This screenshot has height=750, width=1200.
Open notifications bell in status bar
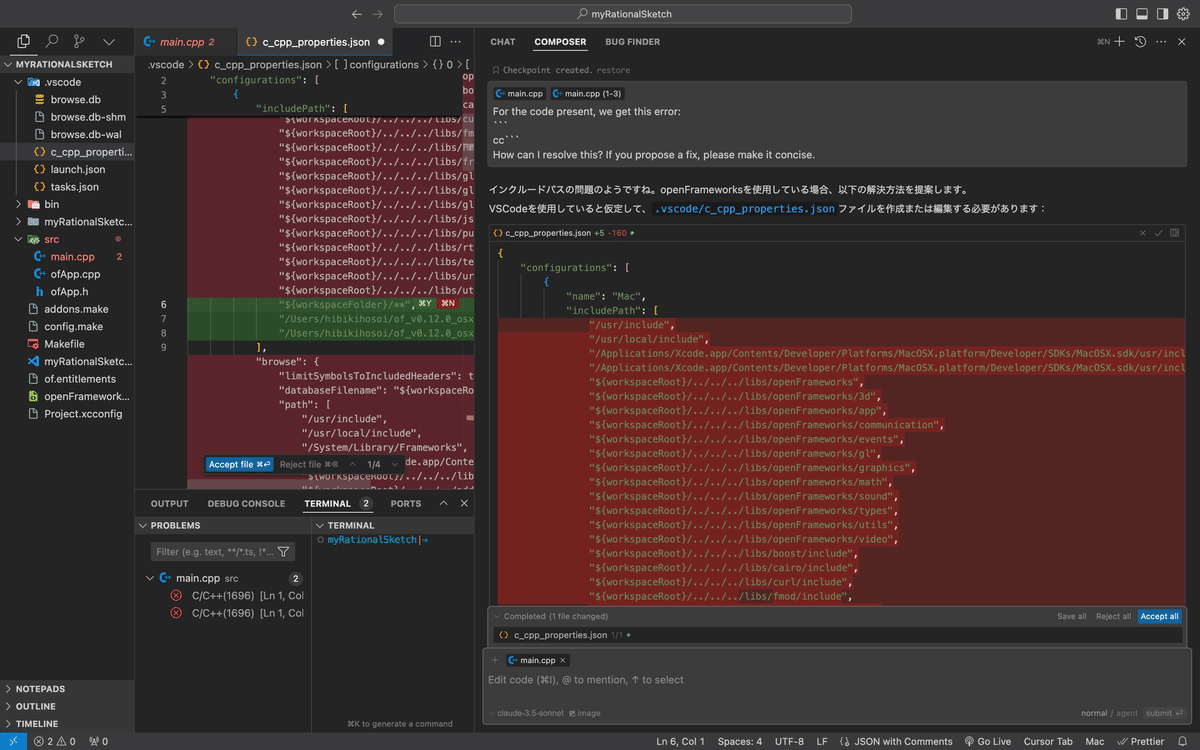coord(1183,742)
